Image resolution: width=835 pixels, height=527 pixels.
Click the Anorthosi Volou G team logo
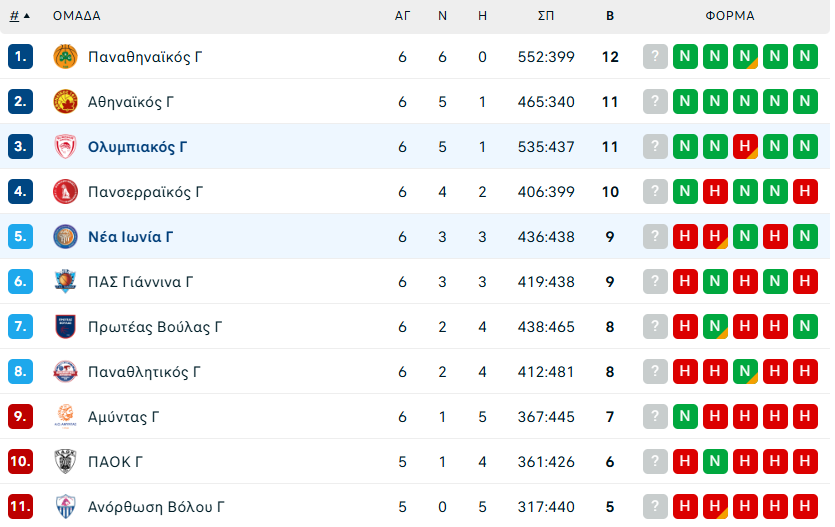(x=65, y=507)
